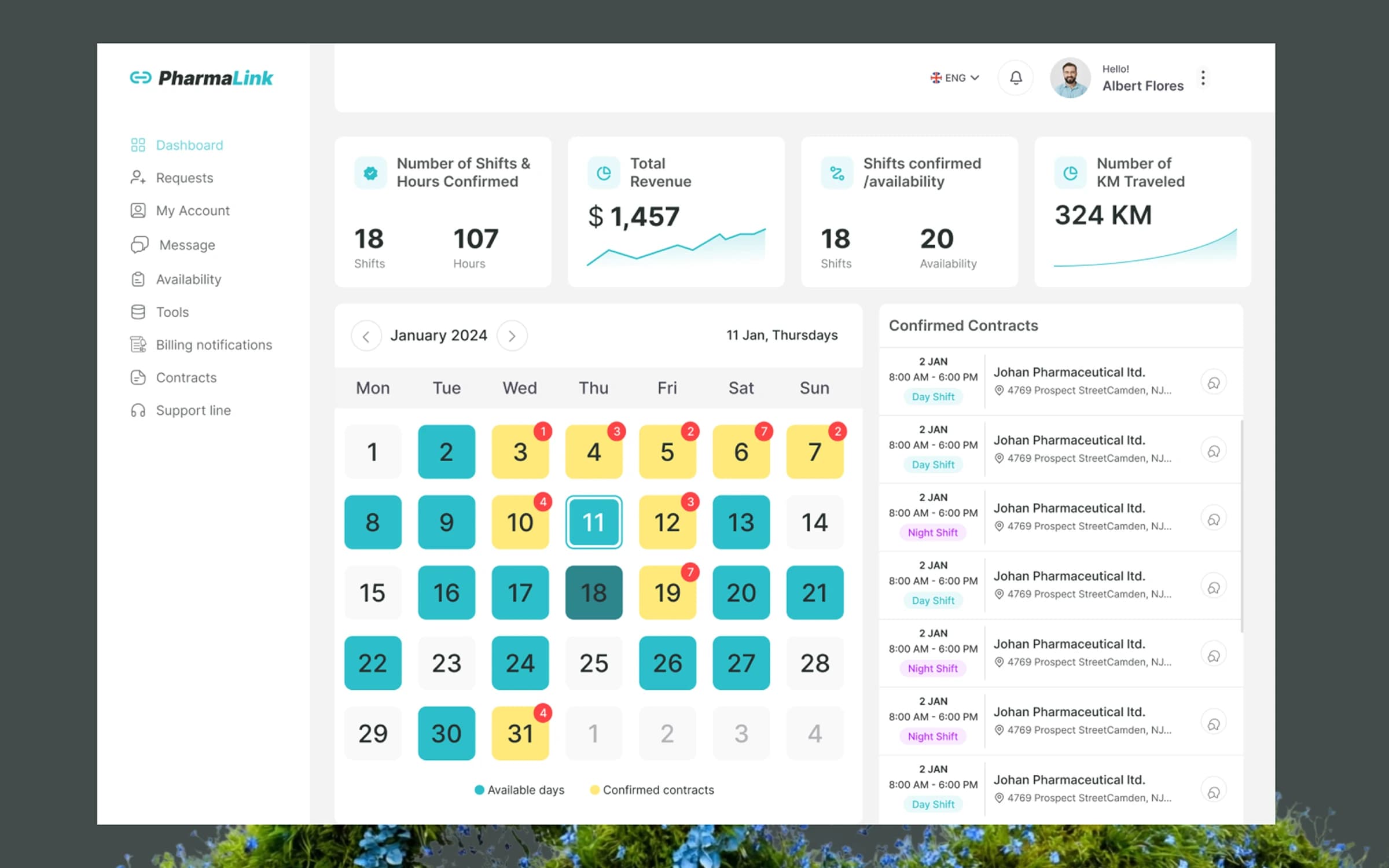Click the Support line headset icon
This screenshot has width=1389, height=868.
click(x=138, y=410)
